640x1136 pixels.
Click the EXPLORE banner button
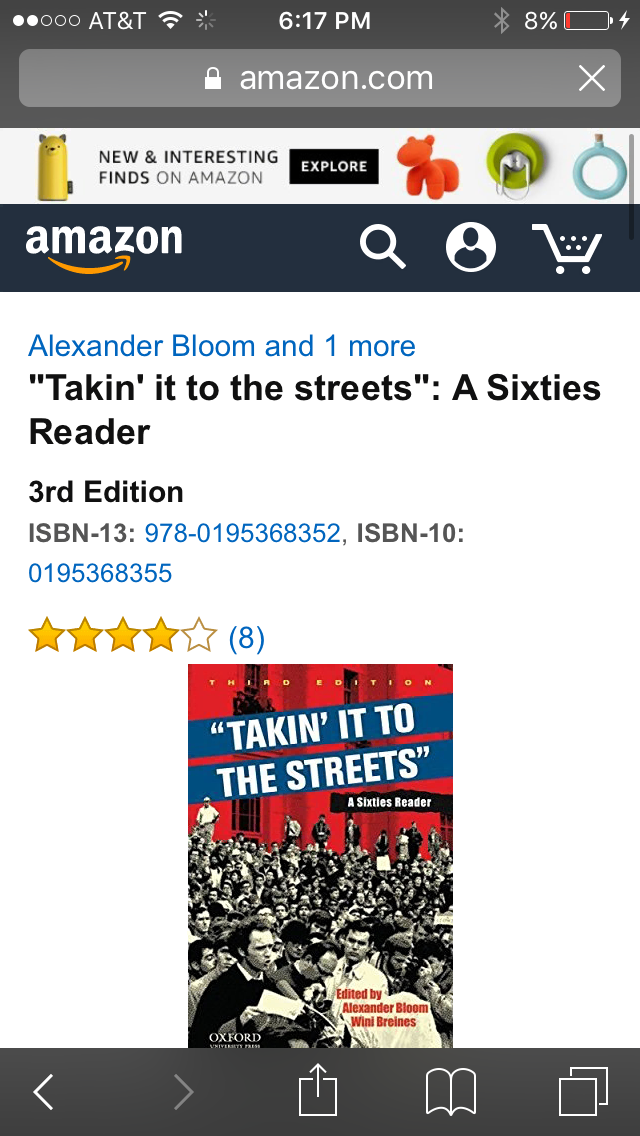pos(334,167)
